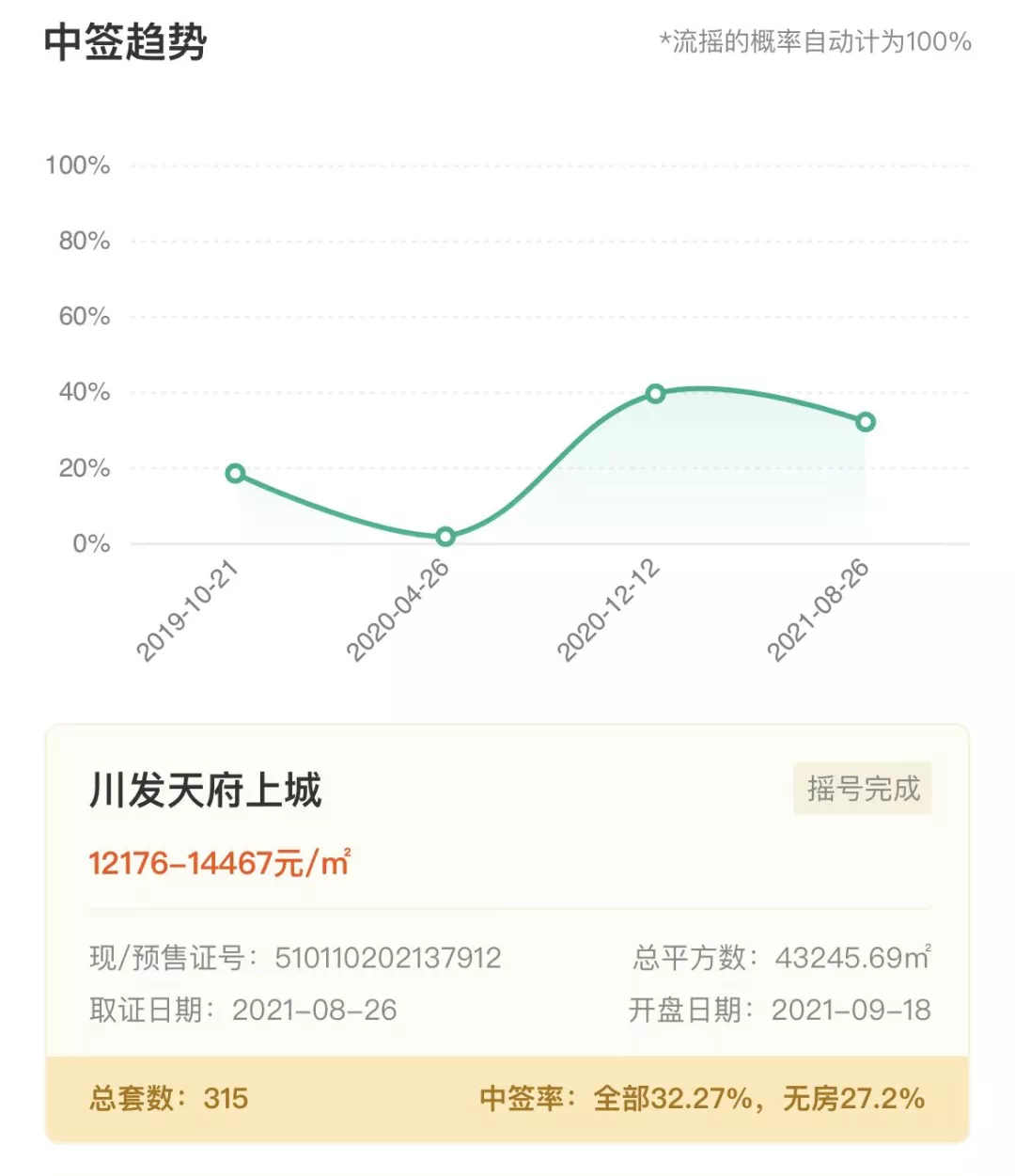The height and width of the screenshot is (1176, 1015).
Task: Click the 2020-12-12 axis date label
Action: [x=608, y=611]
